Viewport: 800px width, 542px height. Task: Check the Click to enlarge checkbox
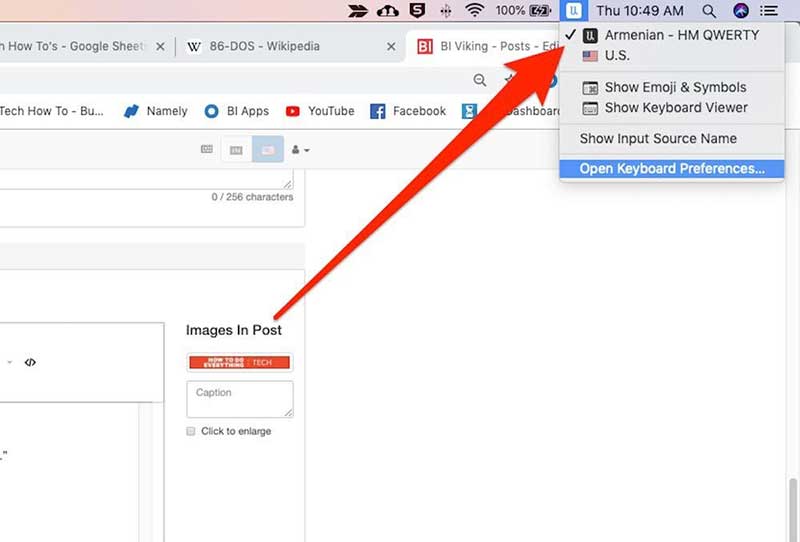tap(191, 431)
